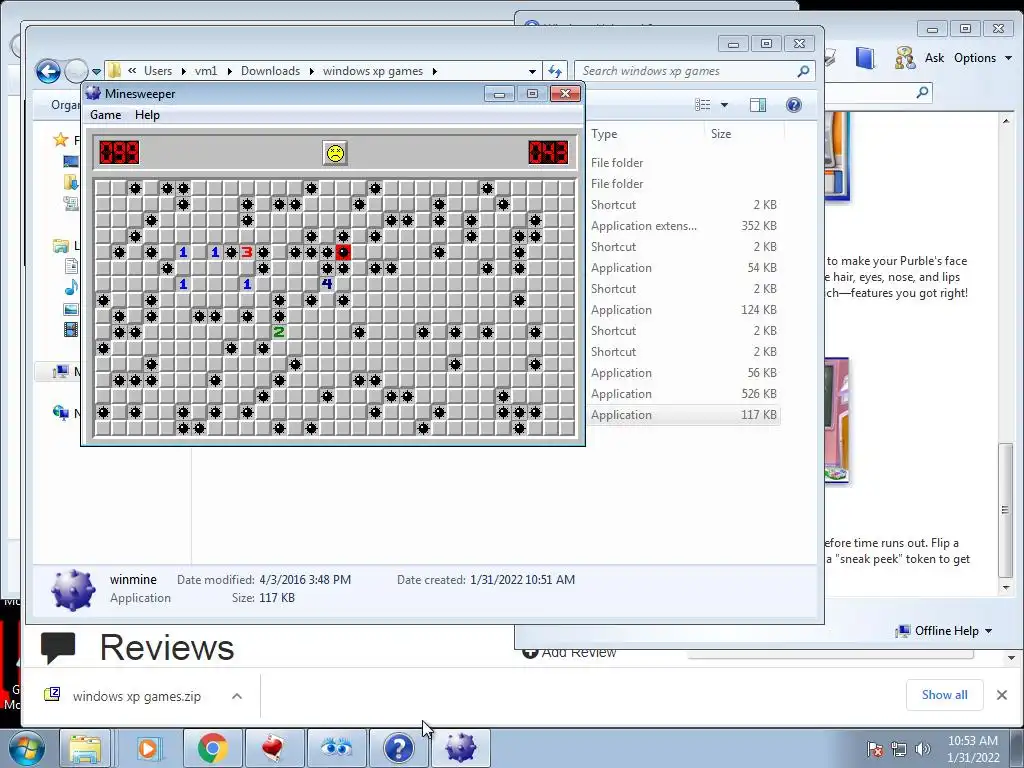Image resolution: width=1024 pixels, height=768 pixels.
Task: Open menu for windows xp games.zip download
Action: pyautogui.click(x=236, y=696)
